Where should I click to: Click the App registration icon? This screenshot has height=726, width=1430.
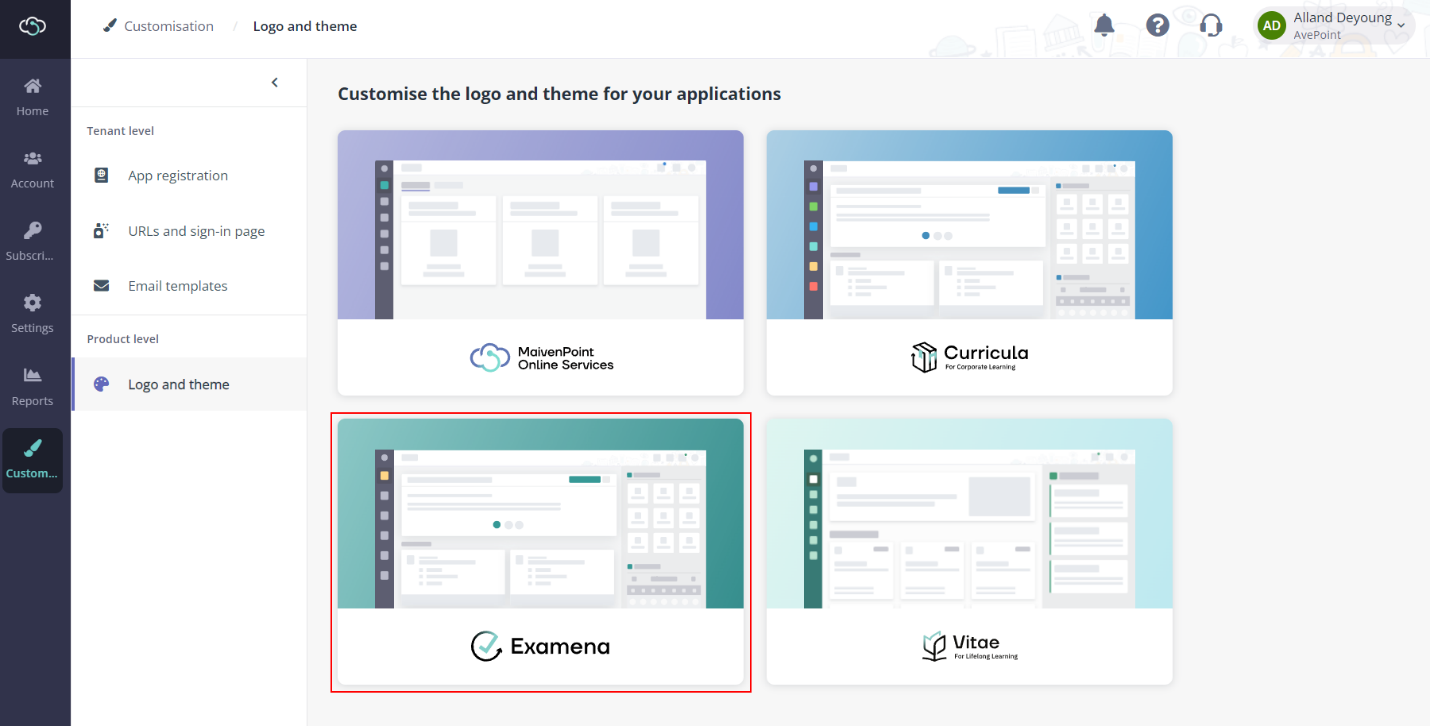(101, 175)
